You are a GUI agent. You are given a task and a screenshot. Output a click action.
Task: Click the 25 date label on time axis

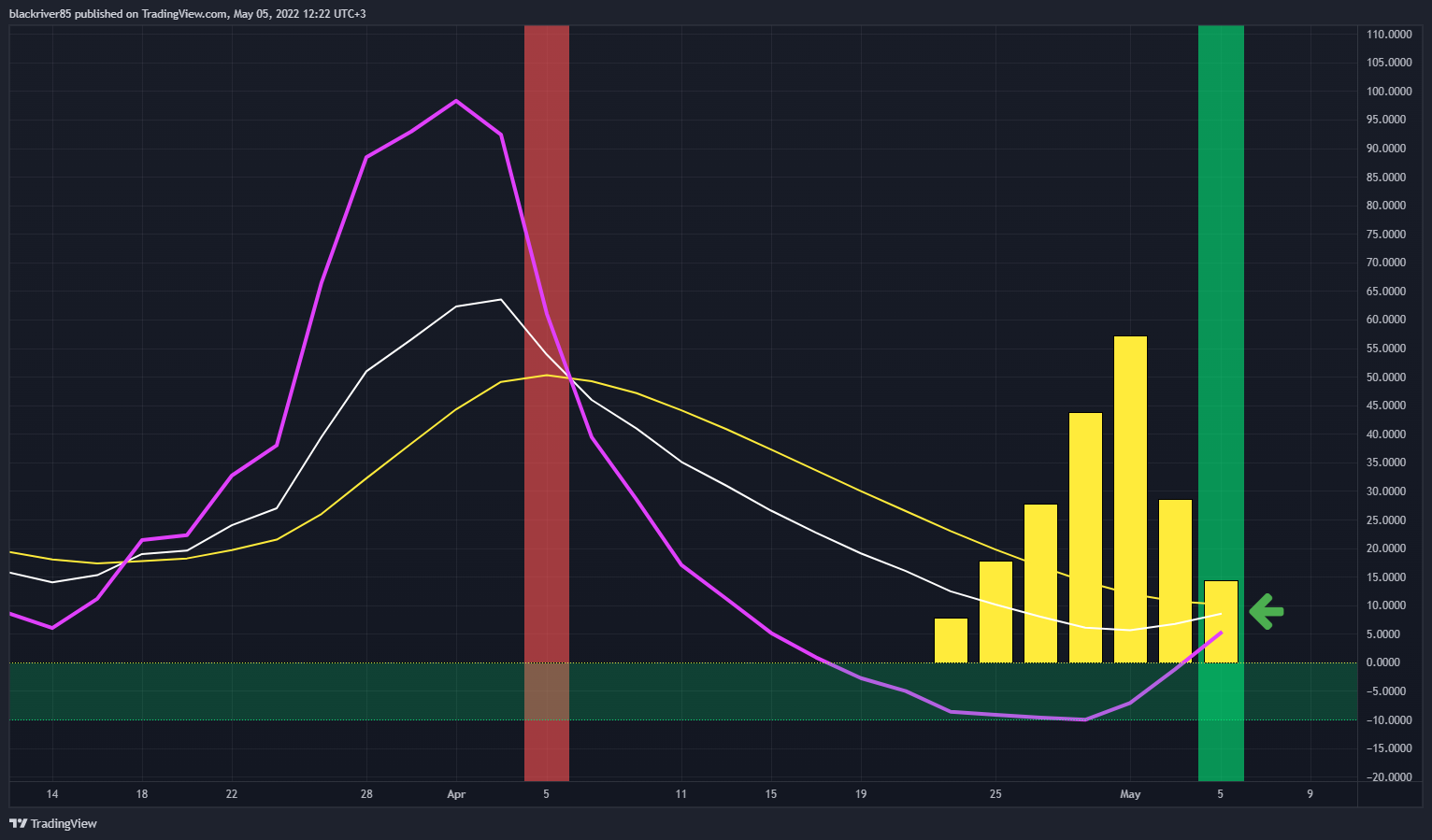point(995,794)
